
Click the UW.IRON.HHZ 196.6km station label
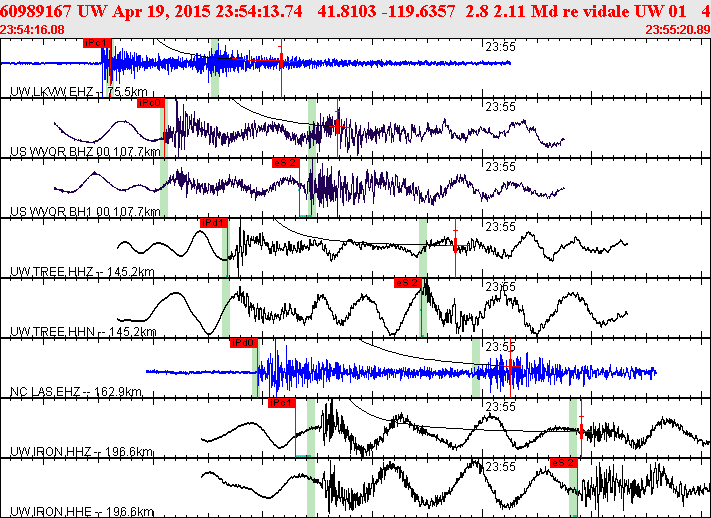82,452
